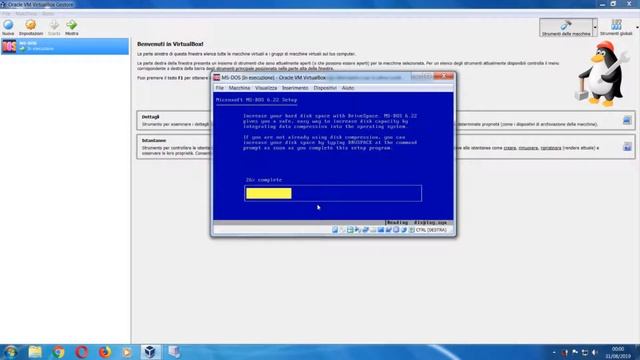Image resolution: width=640 pixels, height=360 pixels.
Task: Click the hard disk activity status icon
Action: coord(335,230)
